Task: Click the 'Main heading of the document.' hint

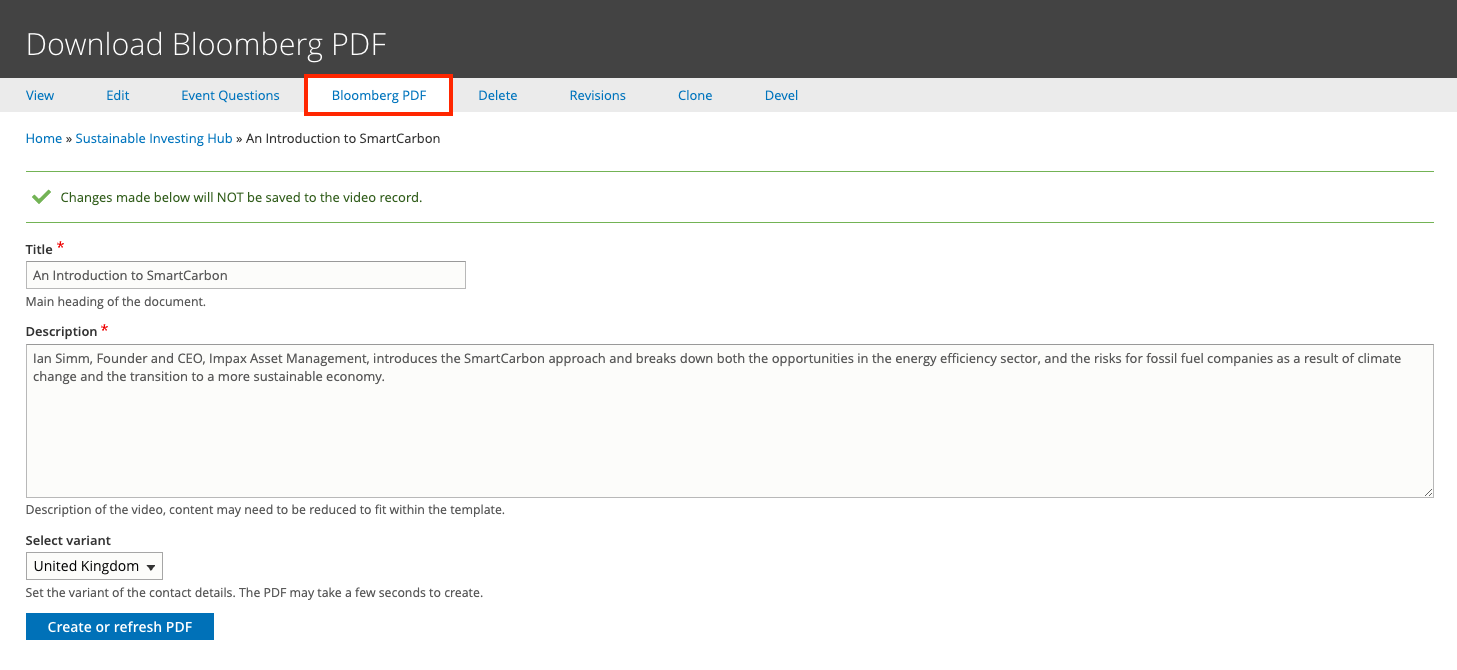Action: click(x=116, y=301)
